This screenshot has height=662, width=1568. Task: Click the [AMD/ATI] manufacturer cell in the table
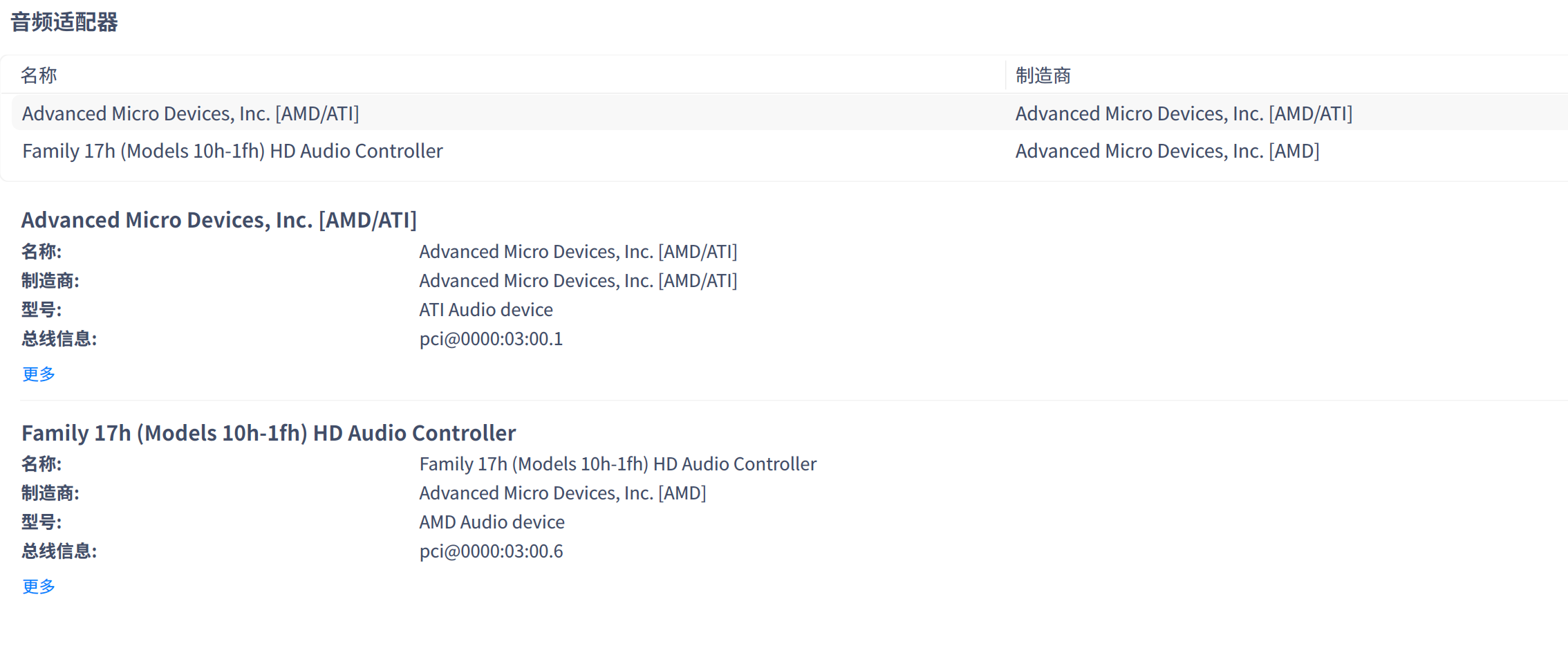(1184, 113)
